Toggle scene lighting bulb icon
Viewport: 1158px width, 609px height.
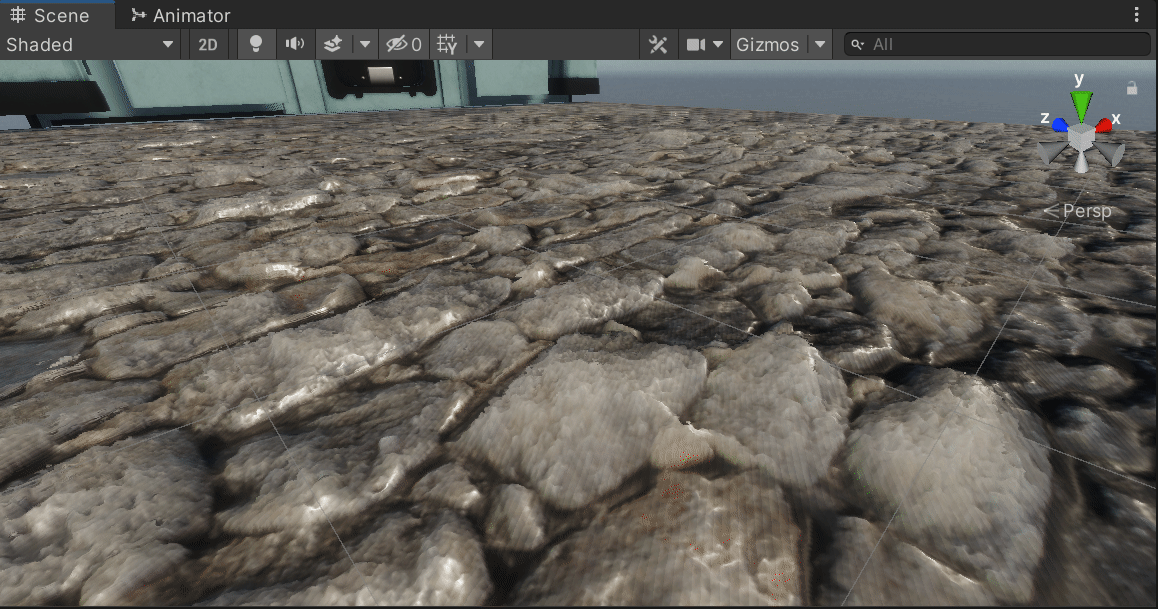[256, 44]
